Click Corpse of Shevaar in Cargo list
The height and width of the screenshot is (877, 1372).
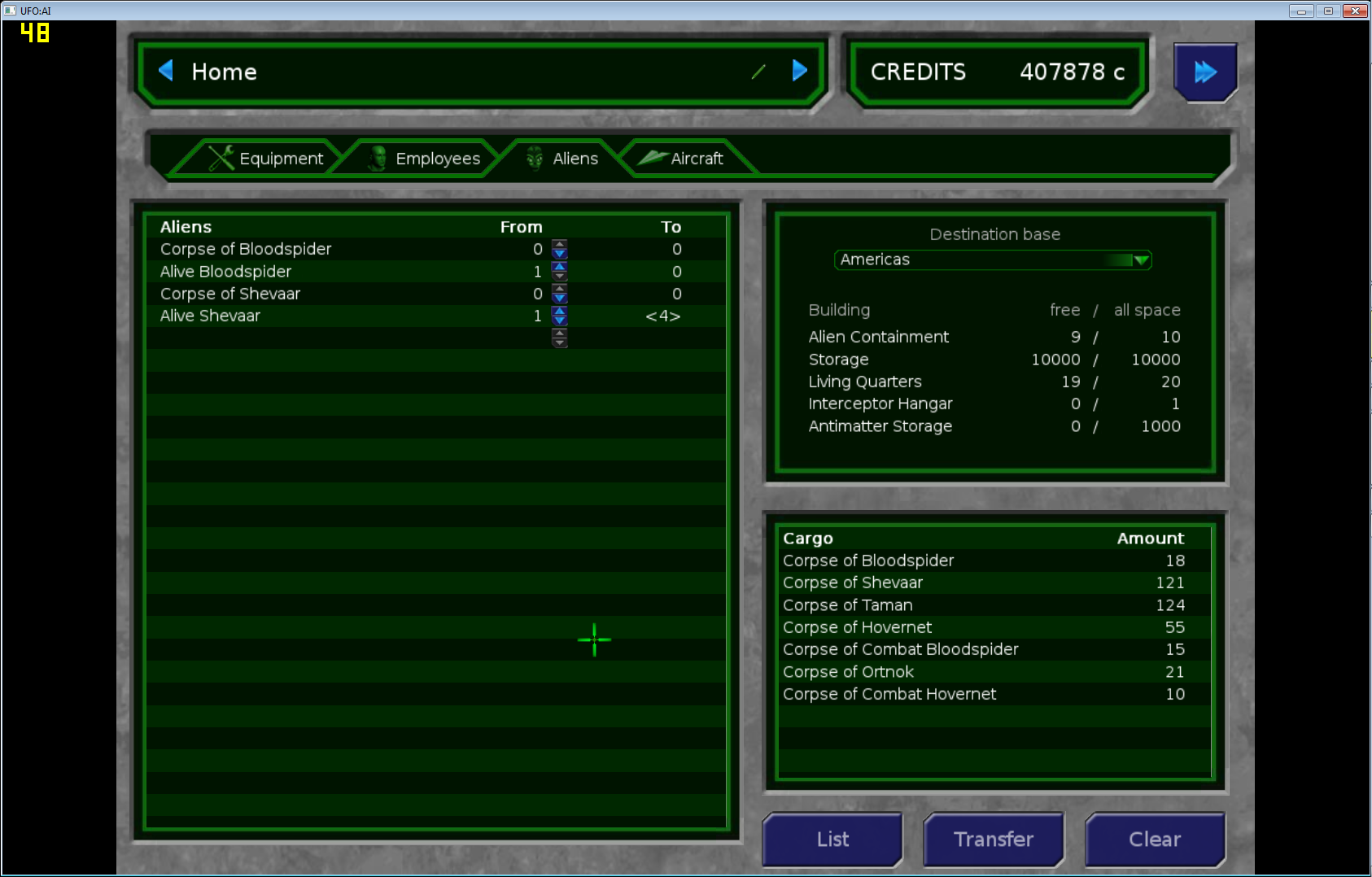pyautogui.click(x=994, y=582)
